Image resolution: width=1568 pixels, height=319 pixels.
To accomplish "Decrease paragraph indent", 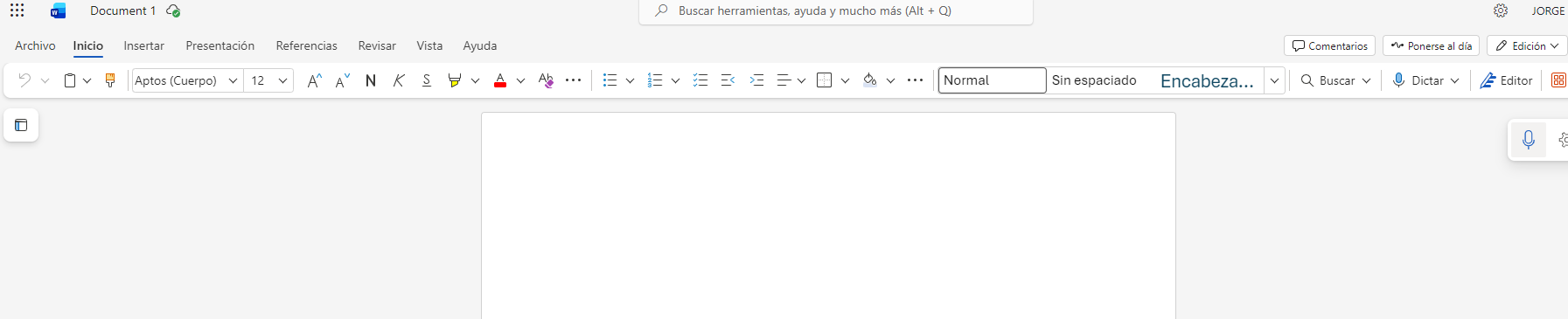I will [728, 80].
